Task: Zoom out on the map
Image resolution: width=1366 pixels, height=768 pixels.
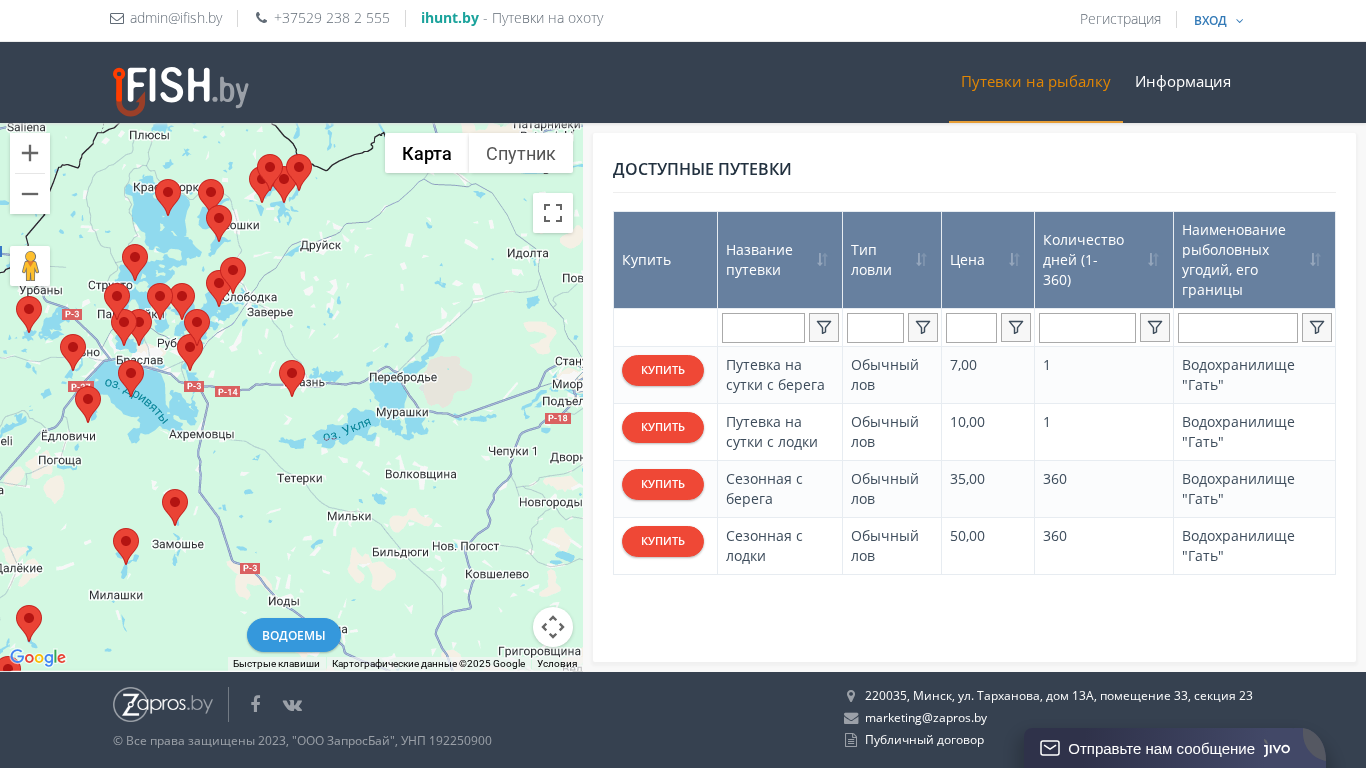Action: click(x=30, y=194)
